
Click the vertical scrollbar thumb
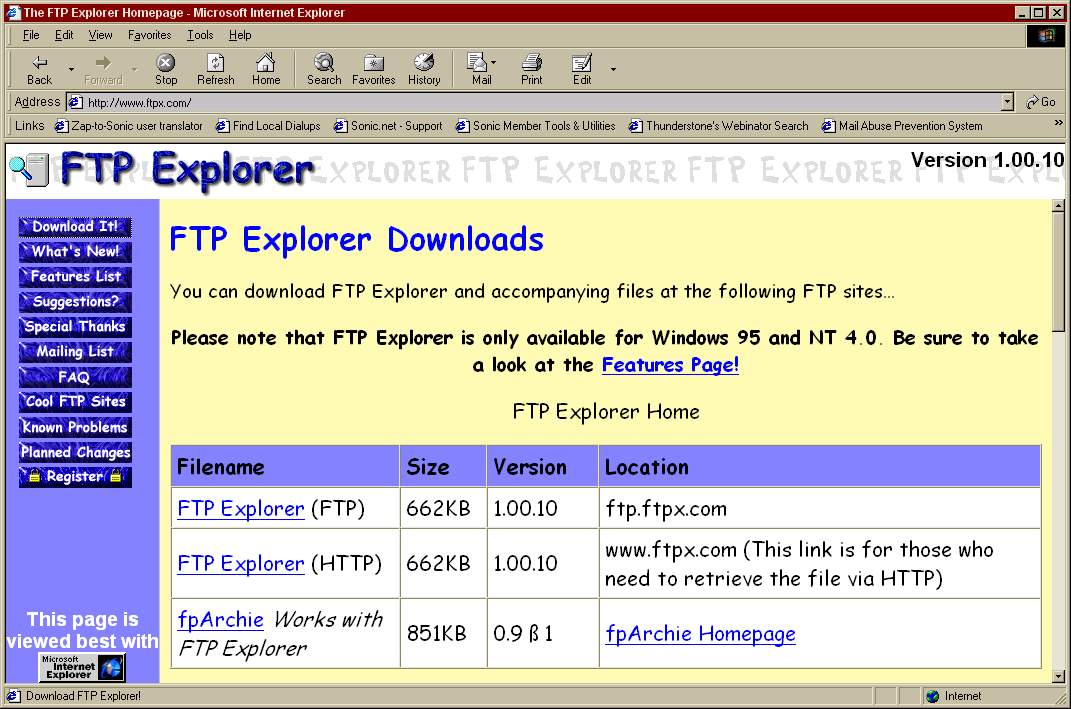tap(1058, 272)
